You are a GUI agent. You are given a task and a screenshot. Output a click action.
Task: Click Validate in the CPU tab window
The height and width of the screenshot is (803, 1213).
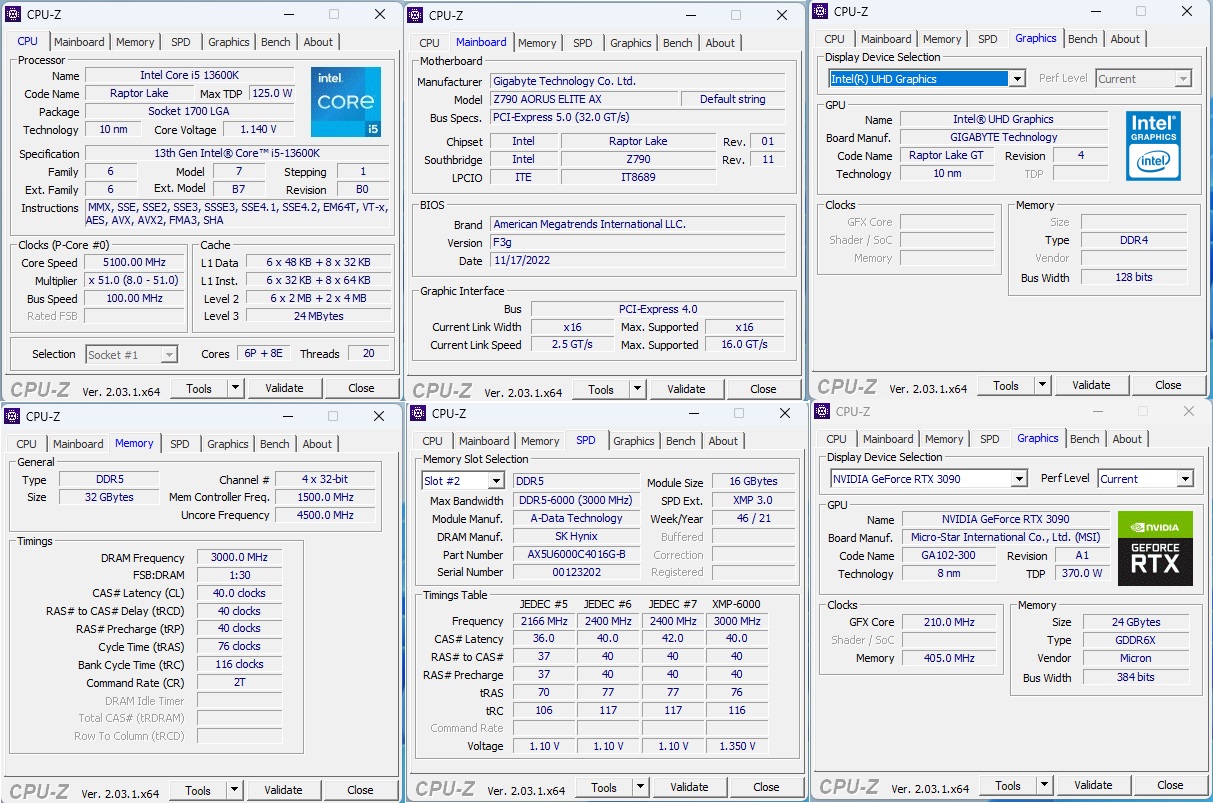pyautogui.click(x=284, y=388)
